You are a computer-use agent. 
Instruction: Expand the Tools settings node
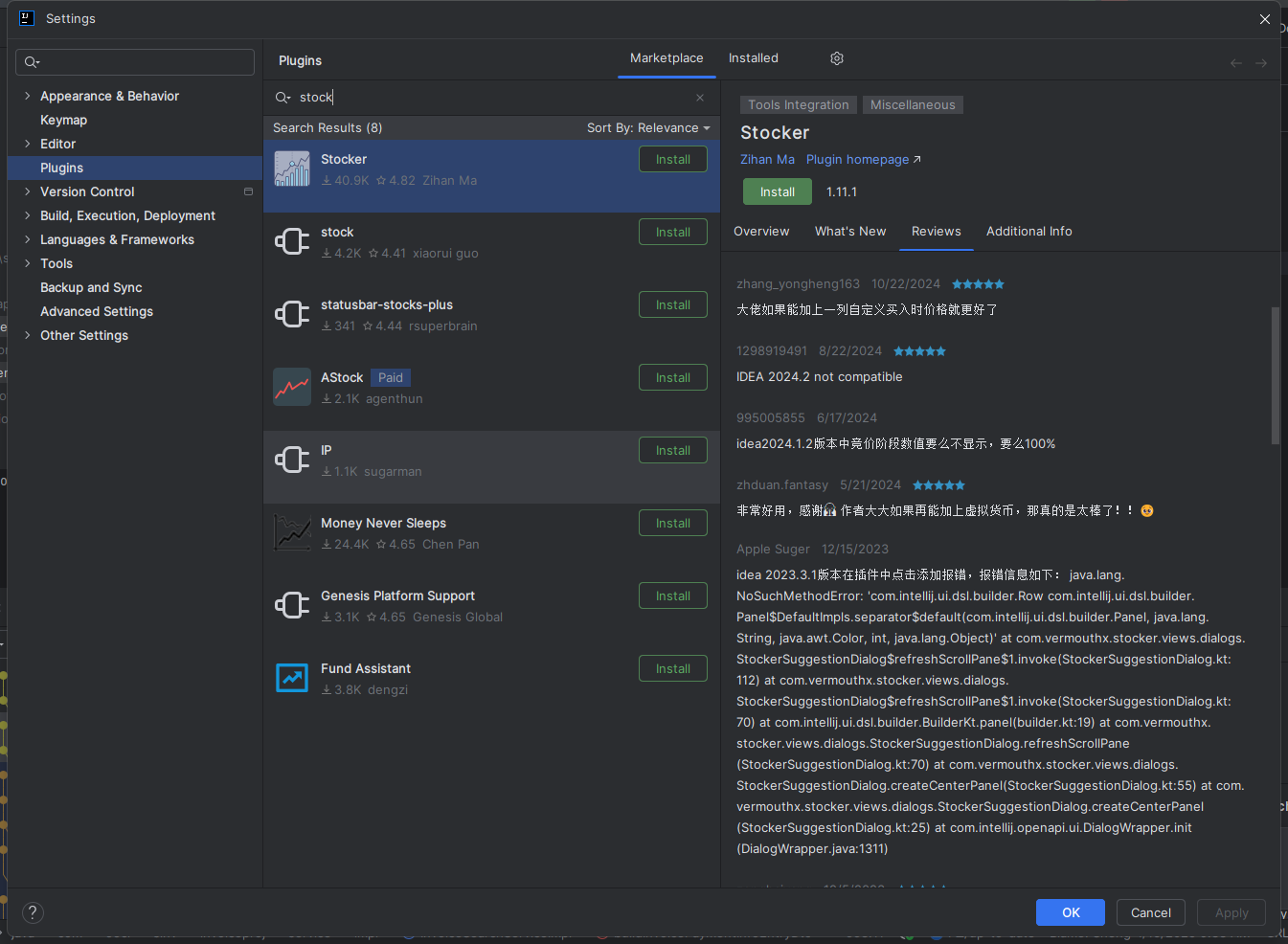point(27,263)
